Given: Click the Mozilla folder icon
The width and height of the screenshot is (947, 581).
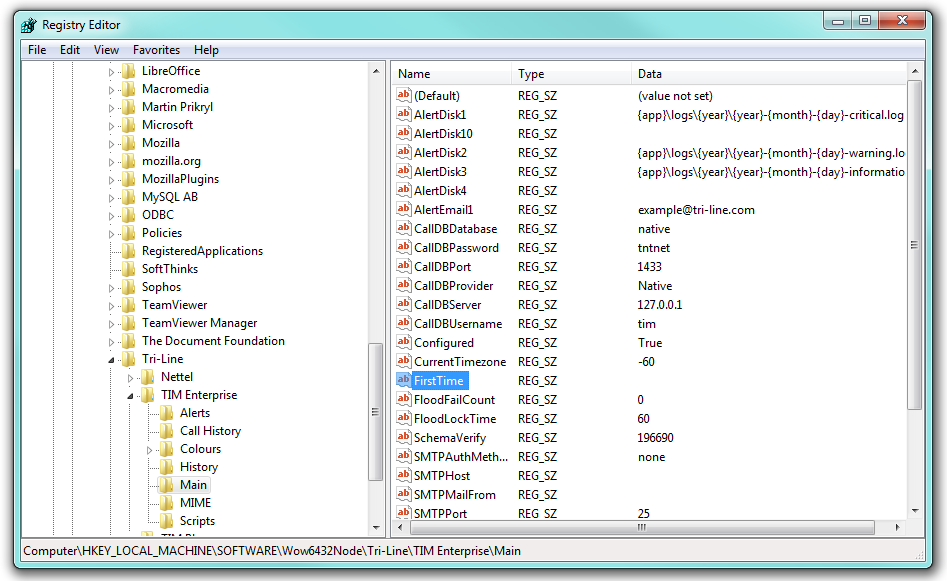Looking at the screenshot, I should (x=128, y=143).
